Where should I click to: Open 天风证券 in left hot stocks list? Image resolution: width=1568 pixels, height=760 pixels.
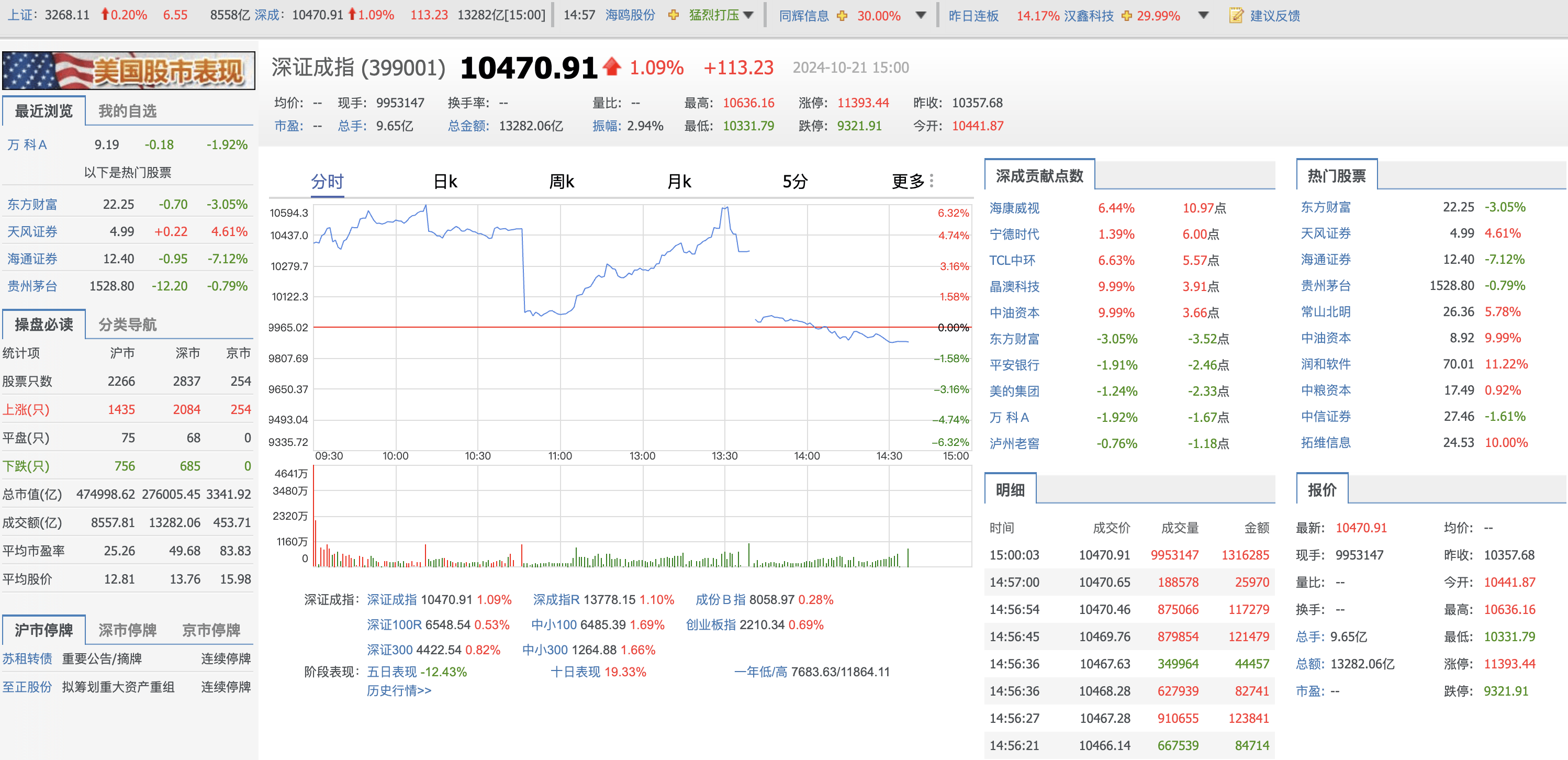pos(32,231)
